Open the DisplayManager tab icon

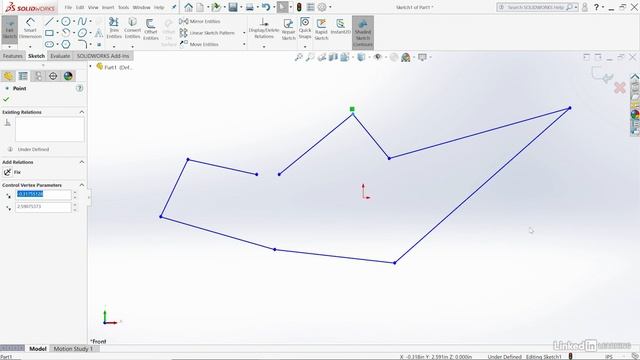tap(68, 76)
